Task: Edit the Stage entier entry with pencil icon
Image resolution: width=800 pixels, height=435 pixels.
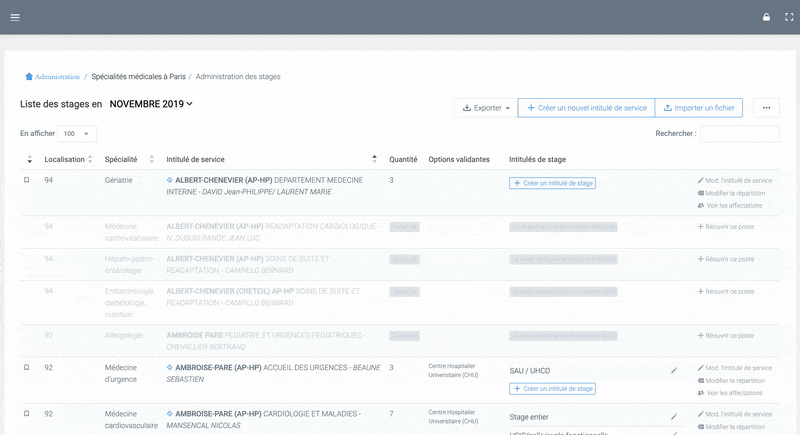Action: pos(674,416)
